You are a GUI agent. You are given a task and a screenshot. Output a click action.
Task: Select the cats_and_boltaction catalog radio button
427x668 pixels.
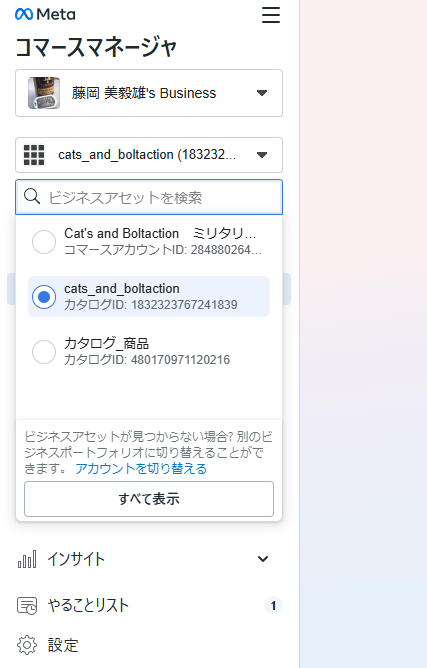44,297
